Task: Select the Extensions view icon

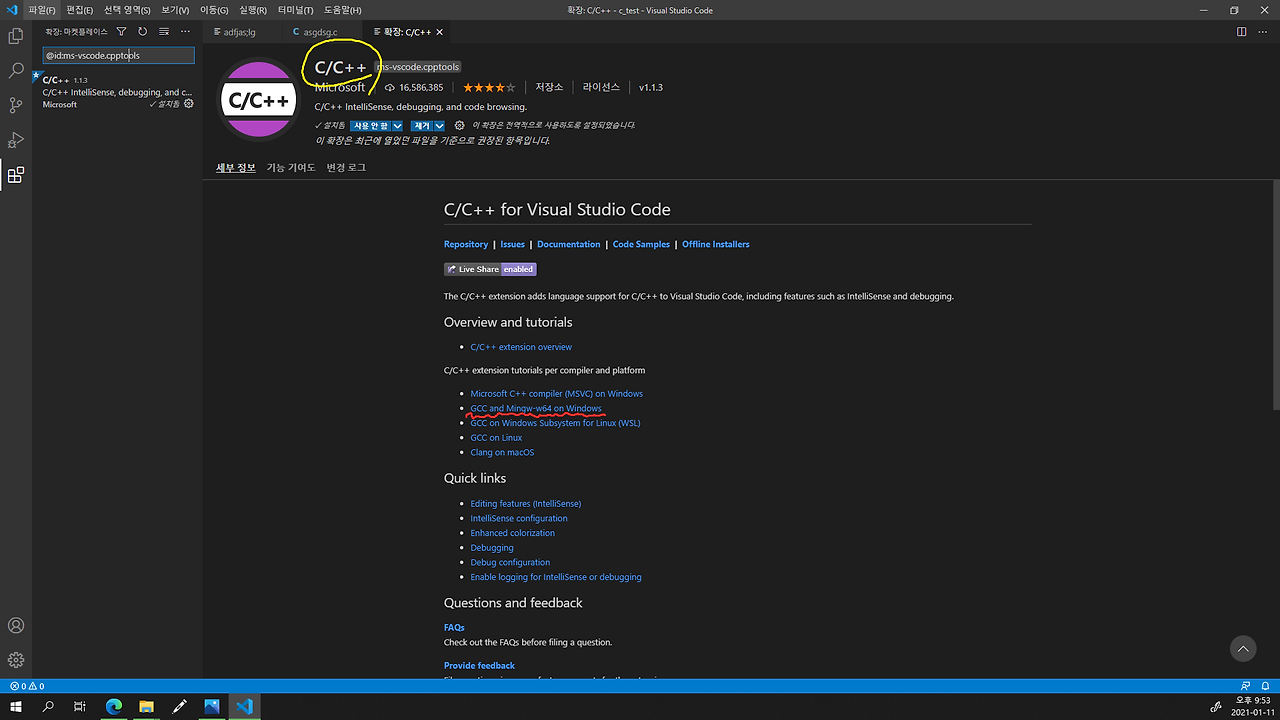Action: point(16,175)
